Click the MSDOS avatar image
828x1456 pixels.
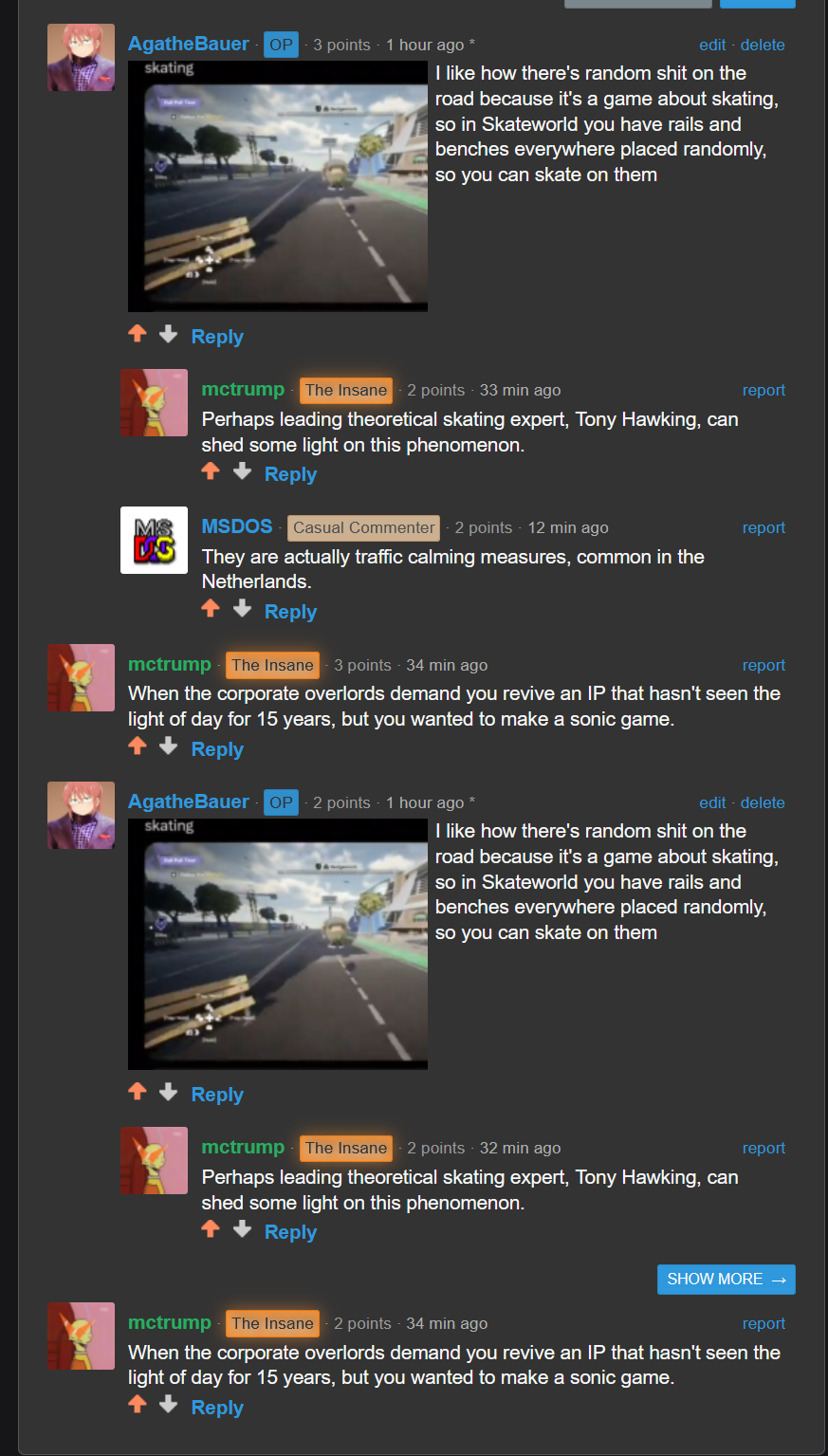pyautogui.click(x=155, y=540)
